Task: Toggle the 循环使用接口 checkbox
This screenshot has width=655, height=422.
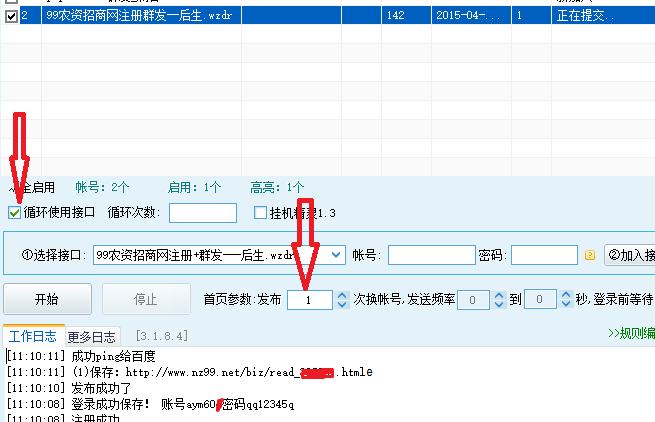Action: [x=15, y=213]
